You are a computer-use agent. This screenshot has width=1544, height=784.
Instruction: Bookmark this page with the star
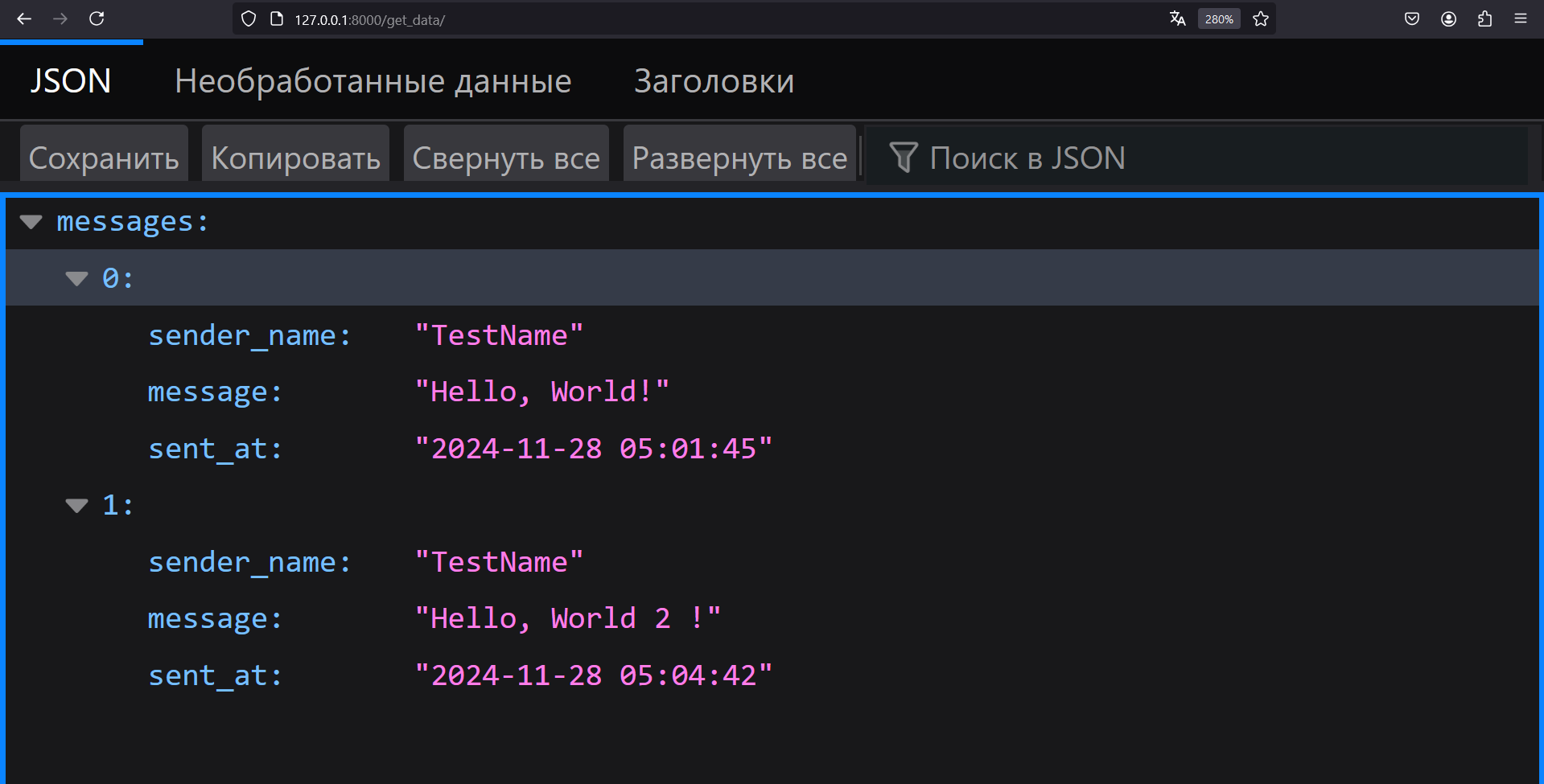1261,18
